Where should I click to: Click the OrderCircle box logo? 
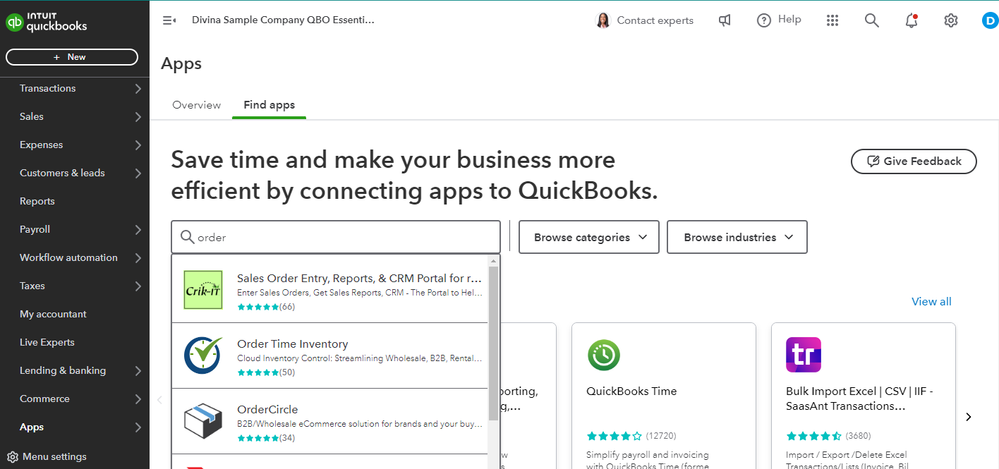click(x=203, y=421)
